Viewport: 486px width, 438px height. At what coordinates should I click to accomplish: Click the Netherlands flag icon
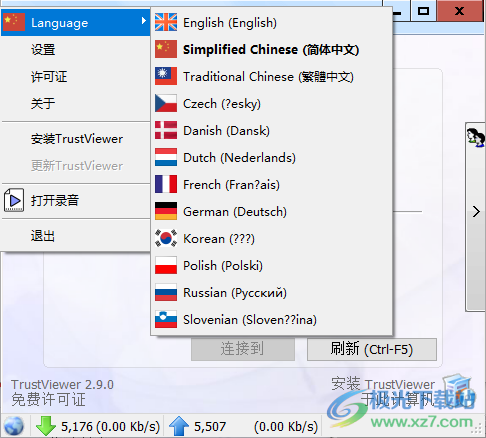point(166,158)
